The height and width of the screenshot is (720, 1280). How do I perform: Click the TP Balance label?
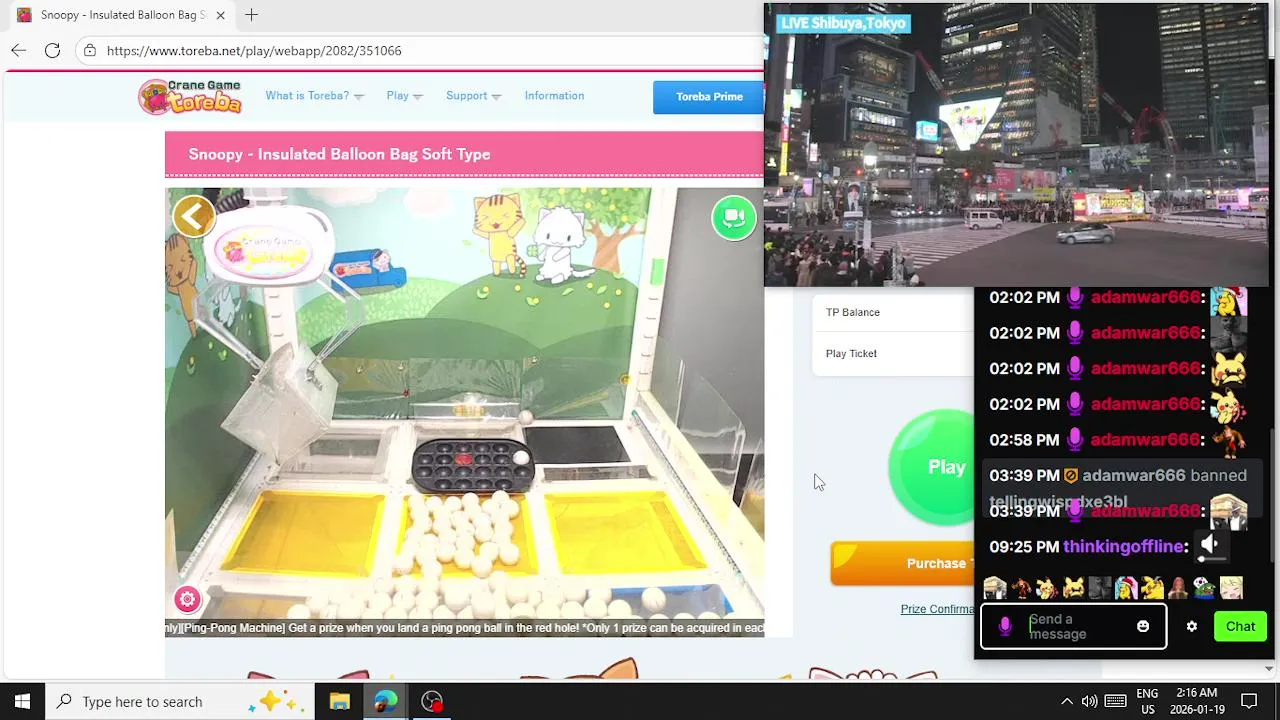point(853,312)
